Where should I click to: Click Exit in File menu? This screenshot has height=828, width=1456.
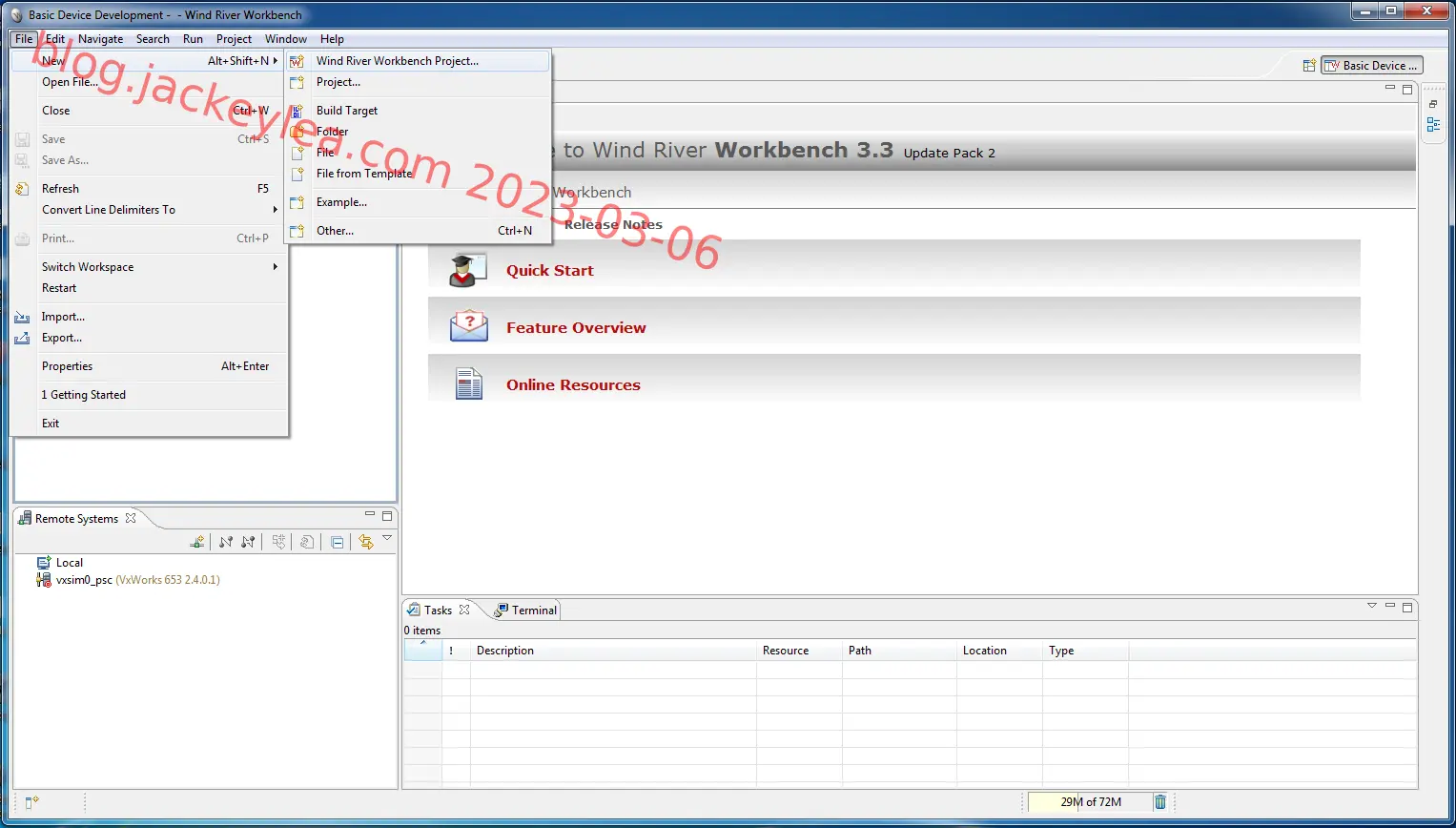tap(149, 424)
